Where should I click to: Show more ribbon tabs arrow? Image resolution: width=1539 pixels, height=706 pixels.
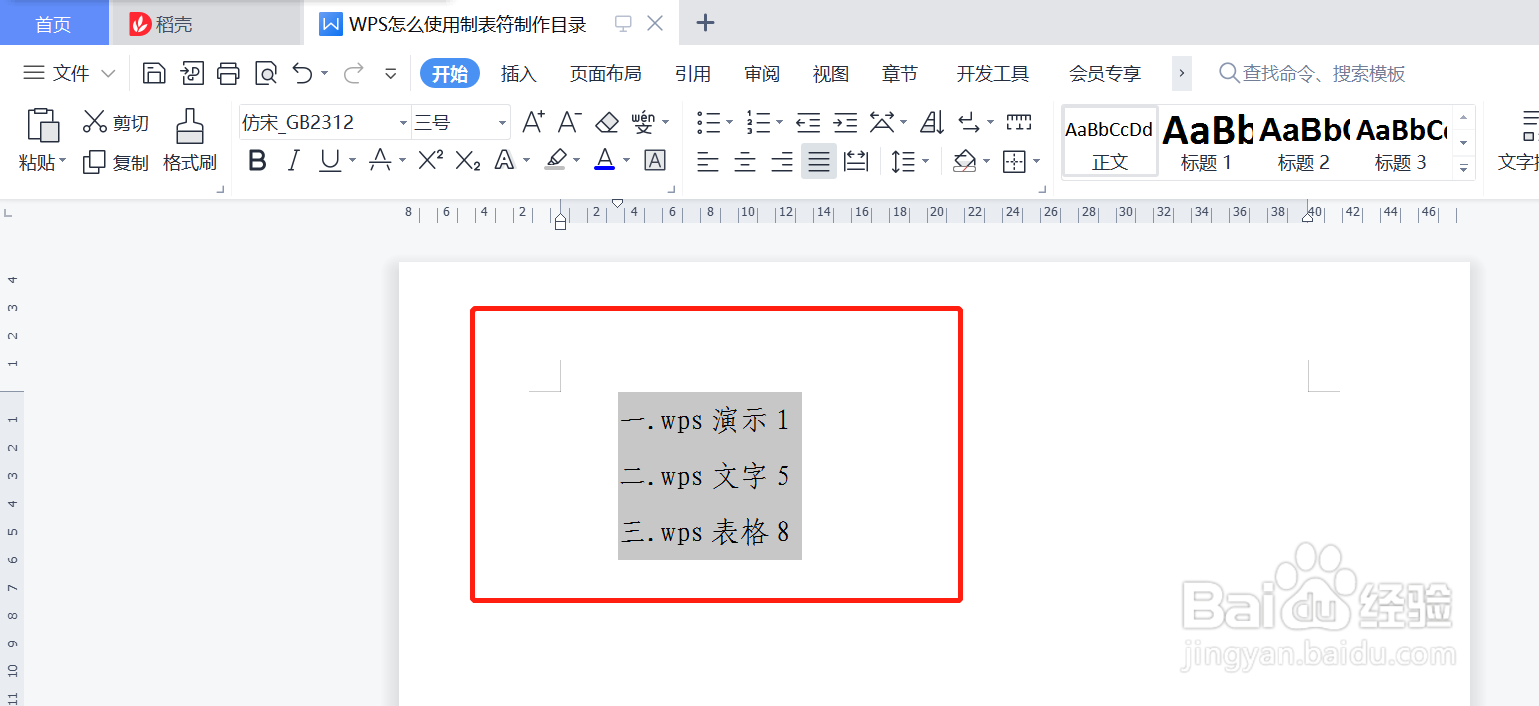click(1182, 73)
